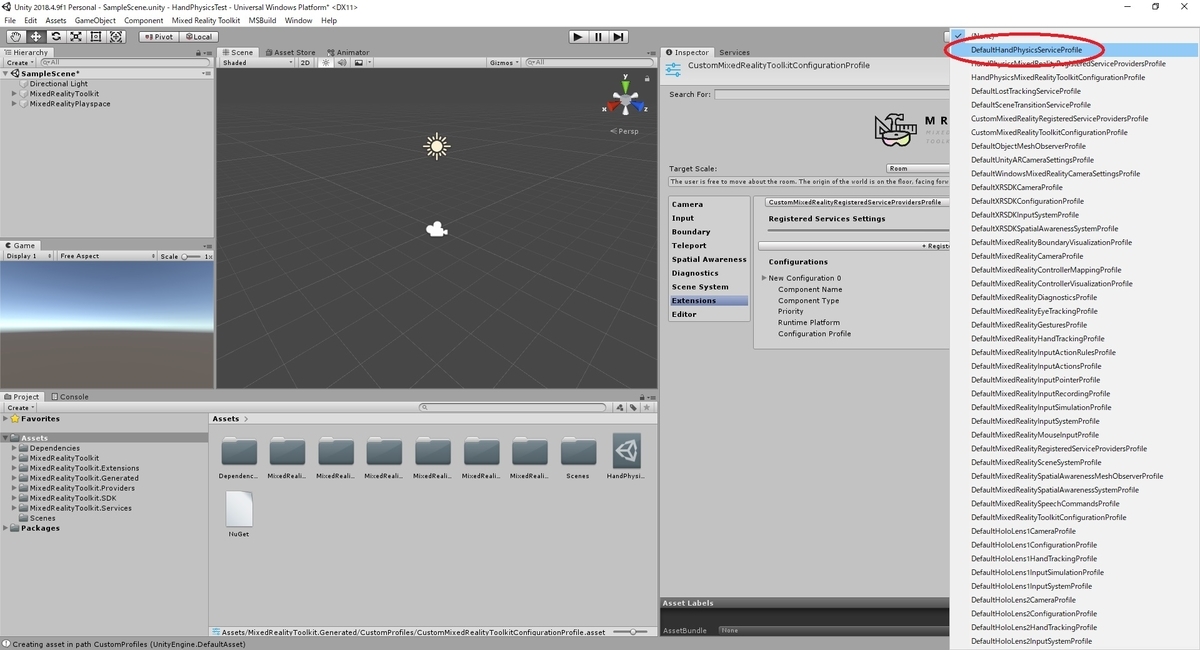The height and width of the screenshot is (650, 1200).
Task: Adjust the asset icon size slider
Action: click(x=632, y=632)
